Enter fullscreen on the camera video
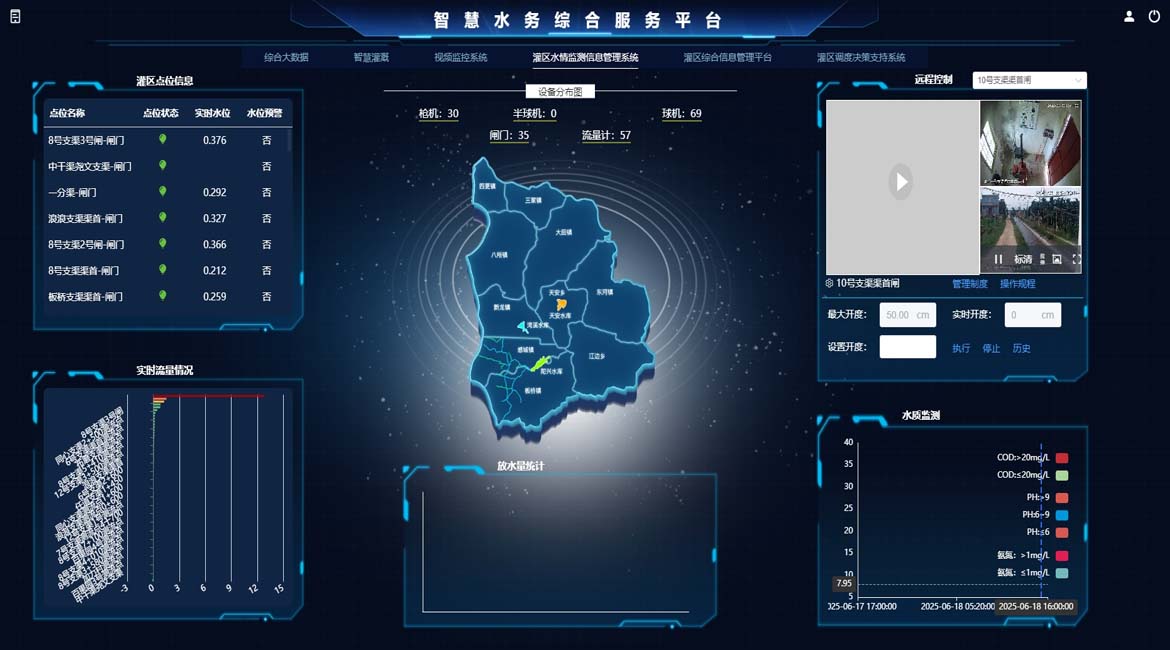The height and width of the screenshot is (650, 1170). pyautogui.click(x=1076, y=259)
